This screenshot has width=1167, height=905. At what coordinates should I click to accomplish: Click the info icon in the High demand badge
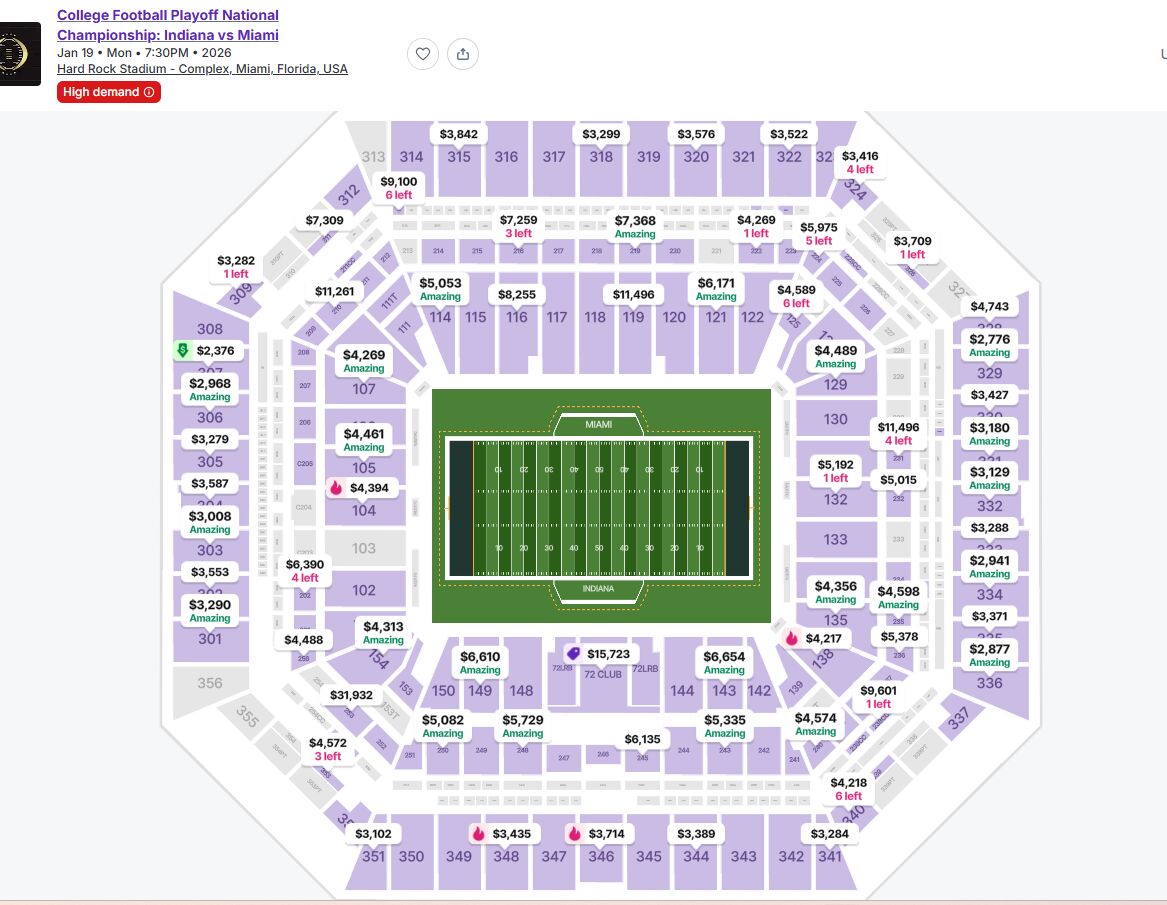[x=147, y=92]
